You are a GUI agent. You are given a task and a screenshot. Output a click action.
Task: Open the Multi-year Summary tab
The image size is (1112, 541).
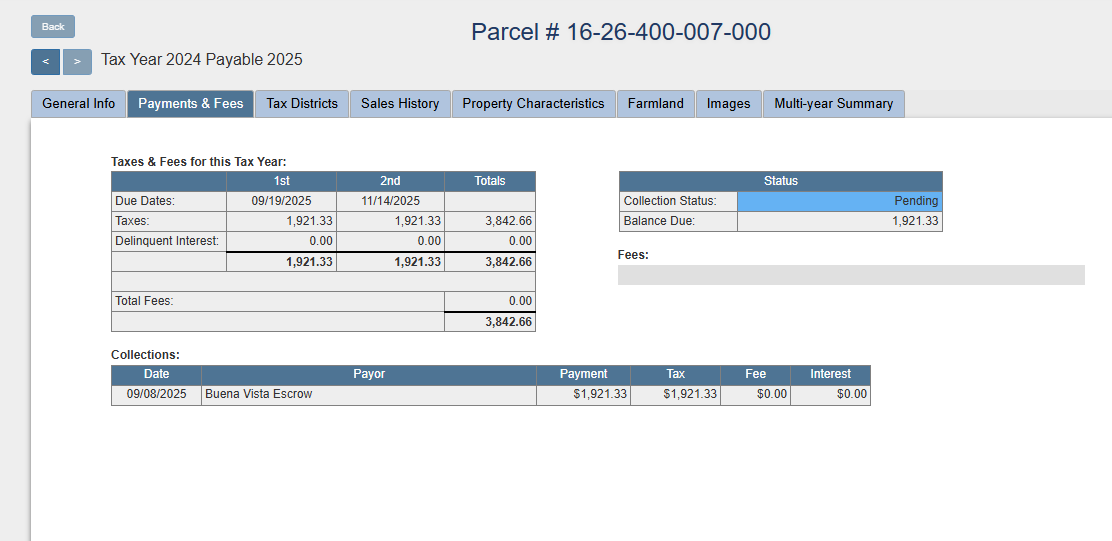833,104
